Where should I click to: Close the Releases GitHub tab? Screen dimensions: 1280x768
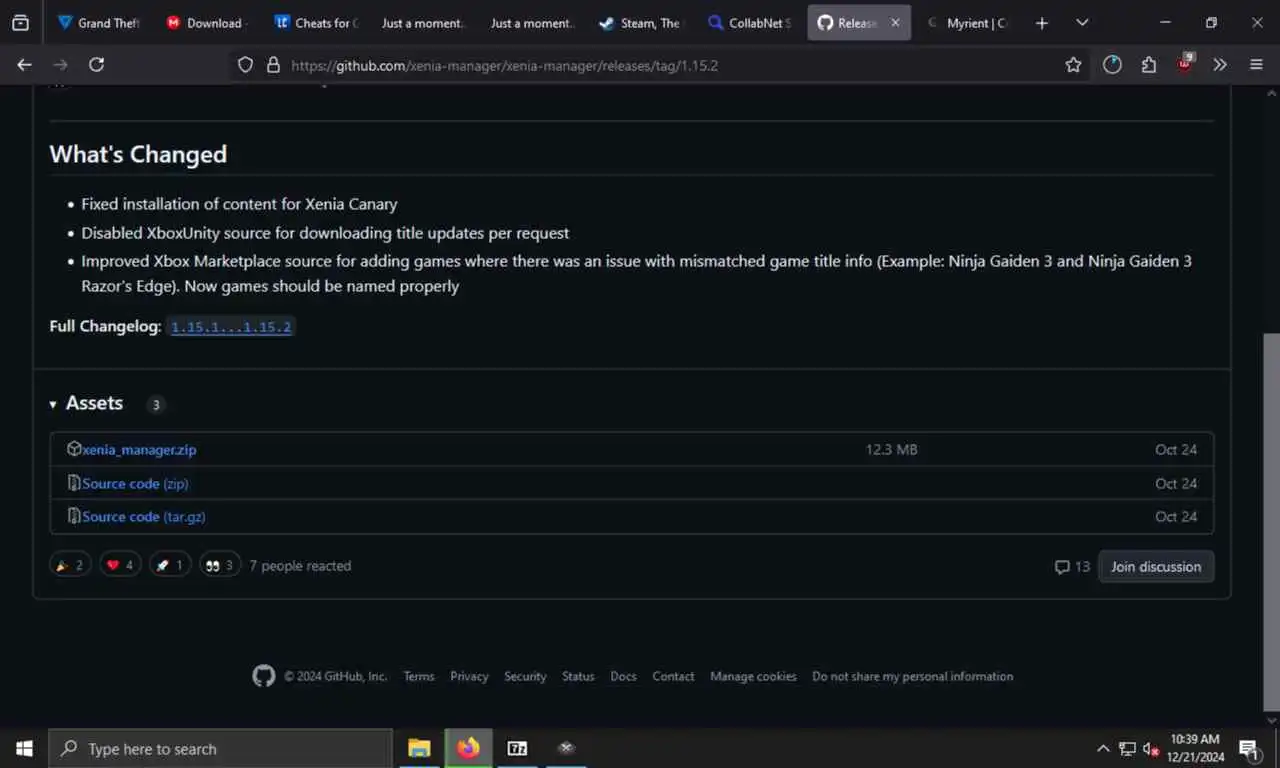pyautogui.click(x=895, y=23)
